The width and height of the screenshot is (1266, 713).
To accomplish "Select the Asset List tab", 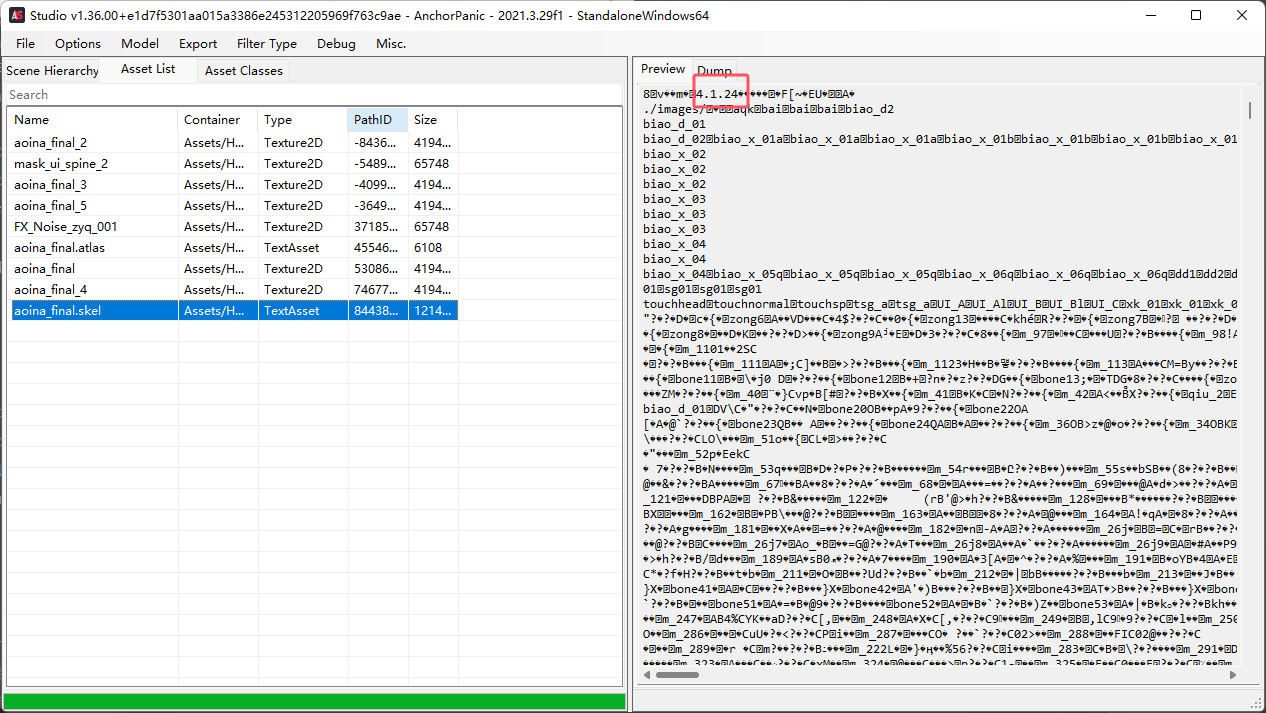I will pyautogui.click(x=148, y=69).
